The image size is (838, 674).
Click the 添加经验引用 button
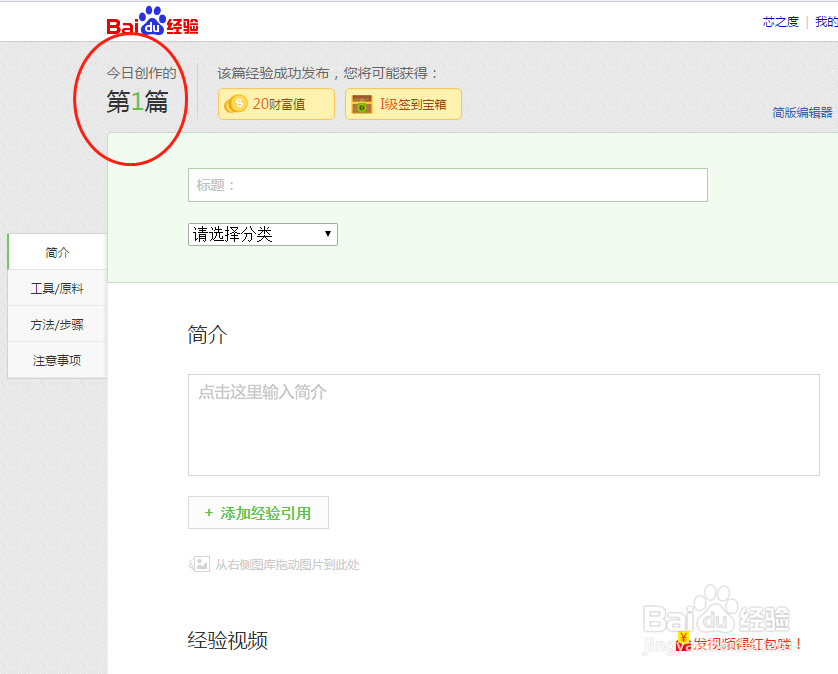pyautogui.click(x=258, y=512)
